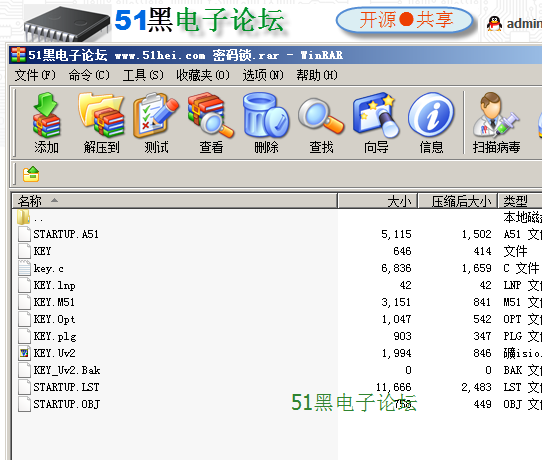This screenshot has width=542, height=460.
Task: Click the packed size value 2,483
Action: coord(476,387)
